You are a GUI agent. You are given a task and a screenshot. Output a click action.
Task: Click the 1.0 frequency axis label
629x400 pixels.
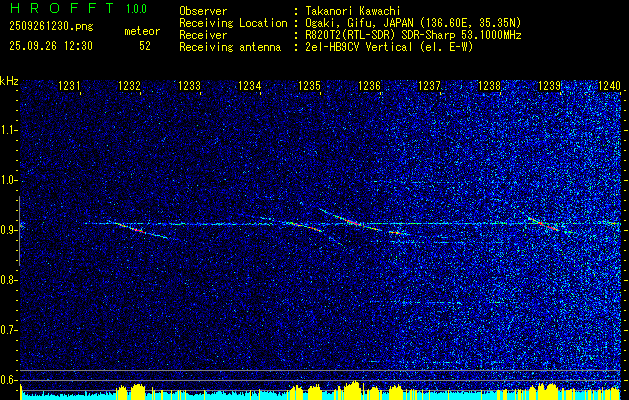[x=8, y=181]
